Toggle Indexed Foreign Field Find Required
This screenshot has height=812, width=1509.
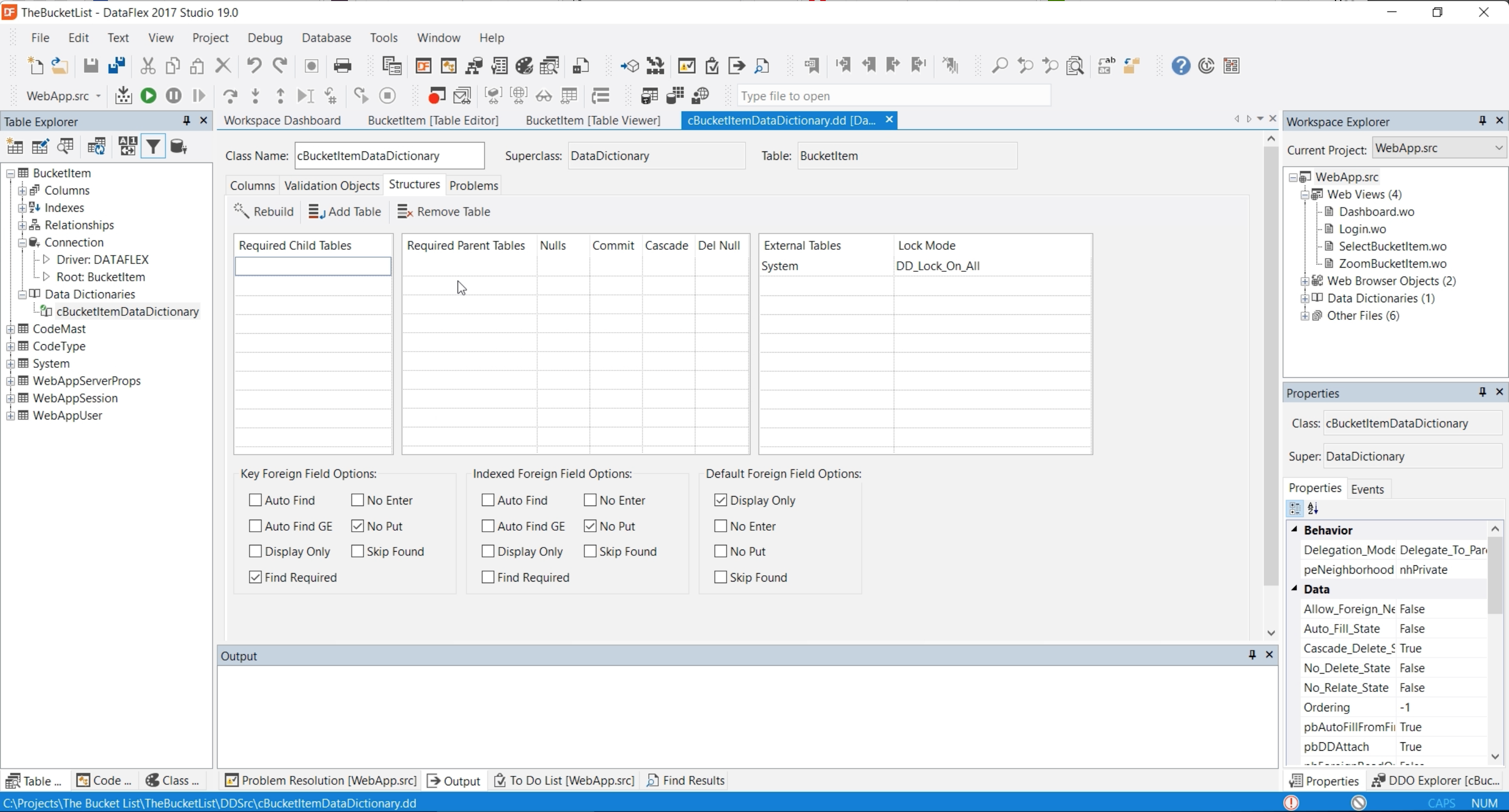tap(487, 577)
